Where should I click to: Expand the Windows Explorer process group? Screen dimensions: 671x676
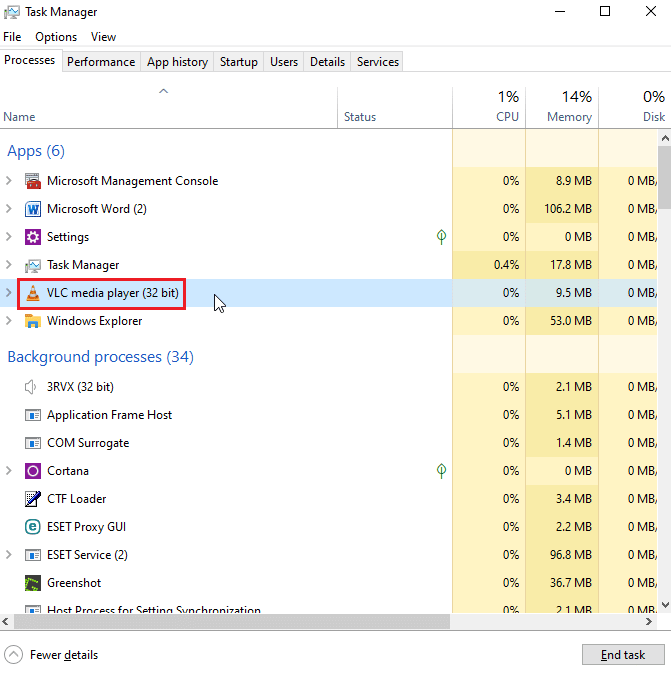(9, 321)
